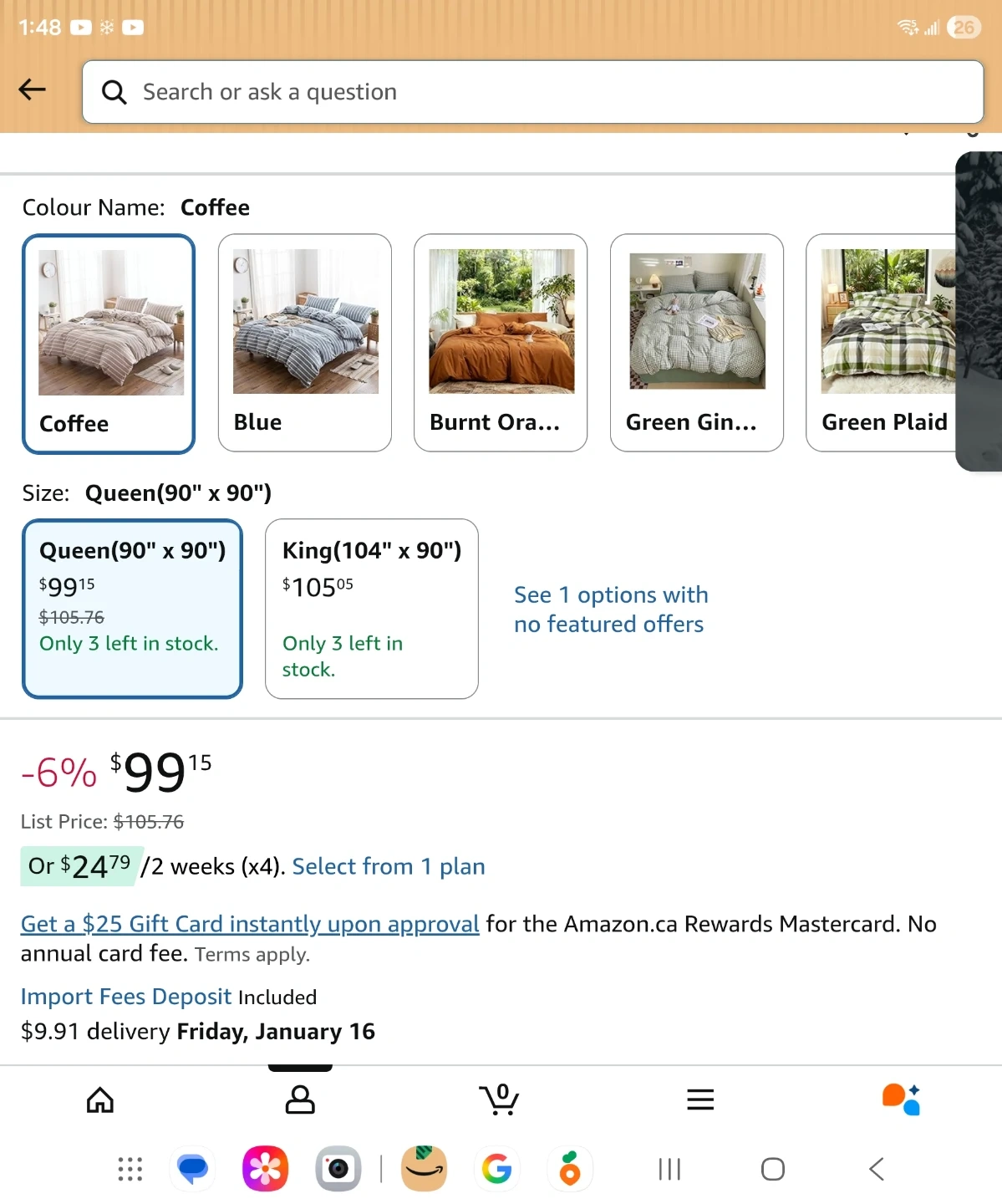Select the Green Plaid colour option
Image resolution: width=1002 pixels, height=1204 pixels.
tap(882, 343)
